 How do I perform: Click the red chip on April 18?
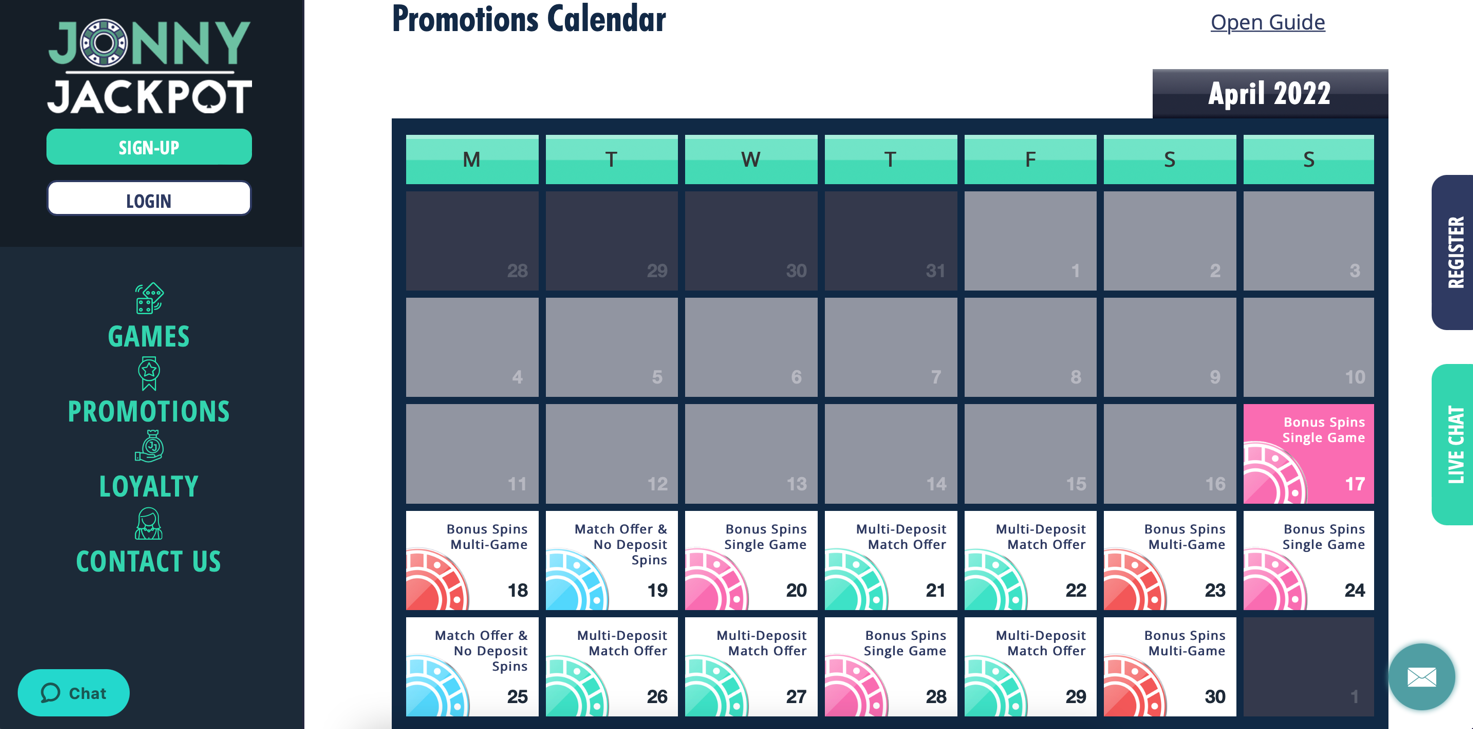tap(435, 583)
